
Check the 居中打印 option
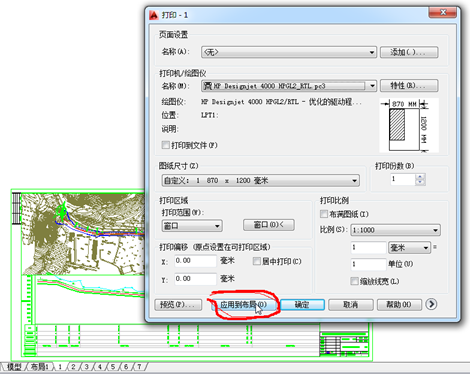(x=257, y=261)
